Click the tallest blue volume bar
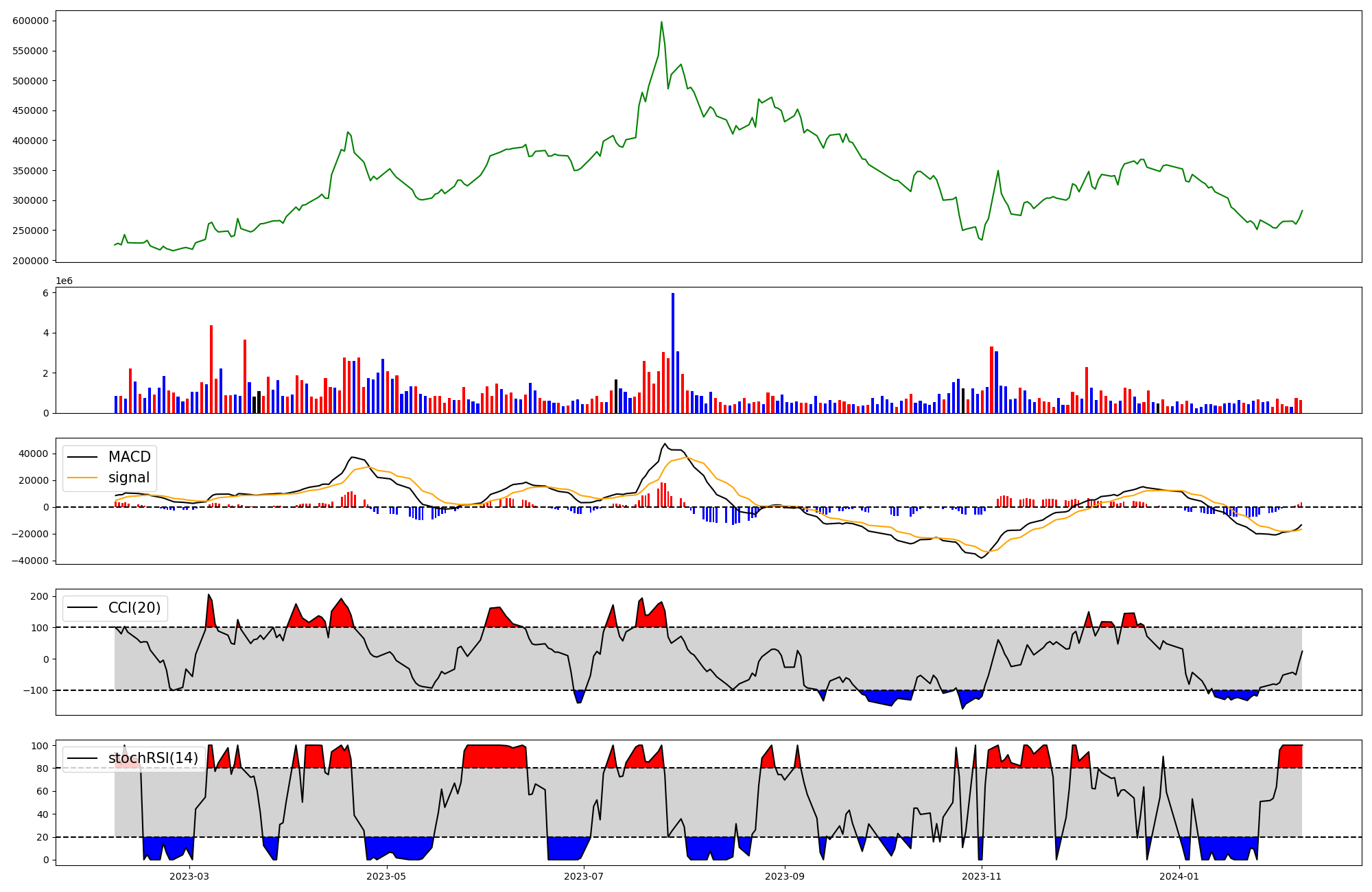 [673, 353]
